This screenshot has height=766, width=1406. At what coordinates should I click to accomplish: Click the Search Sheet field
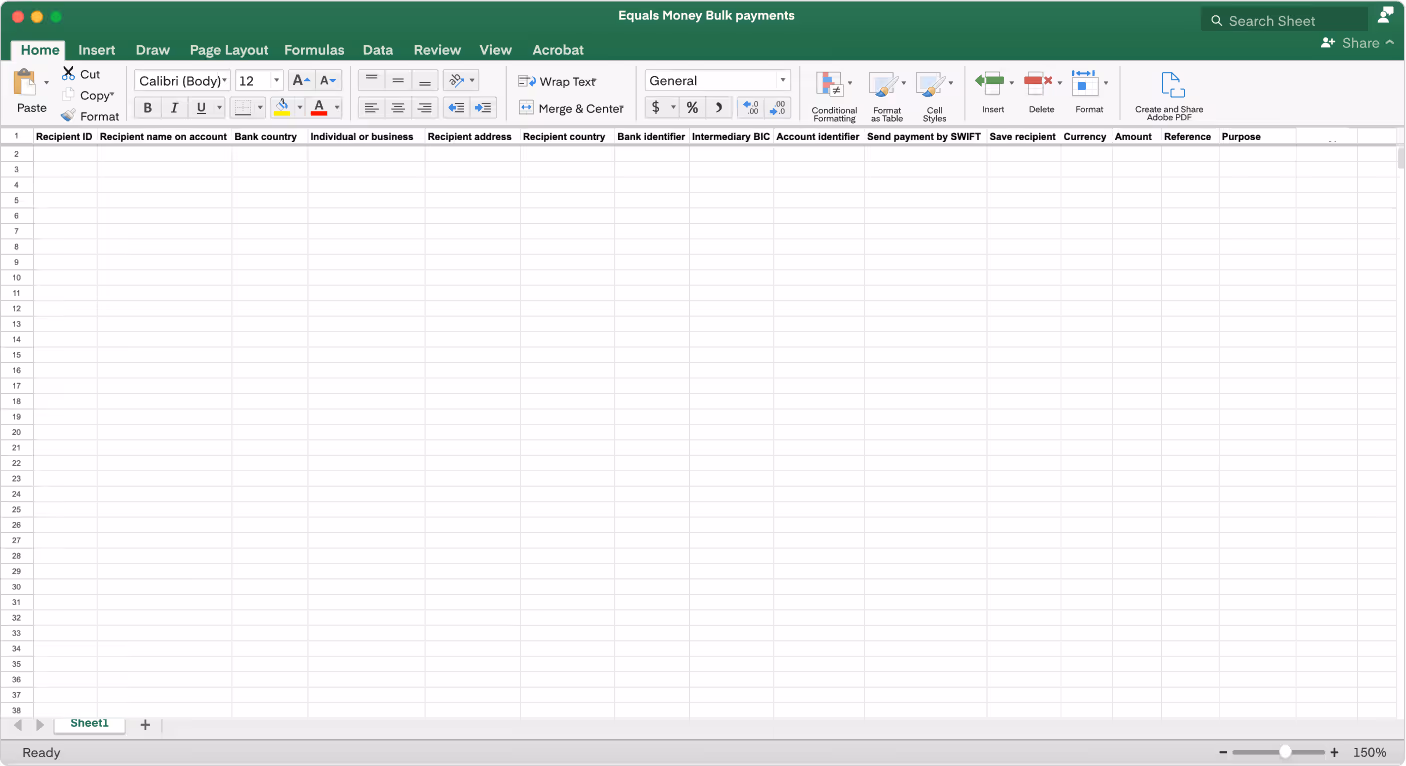(x=1284, y=20)
